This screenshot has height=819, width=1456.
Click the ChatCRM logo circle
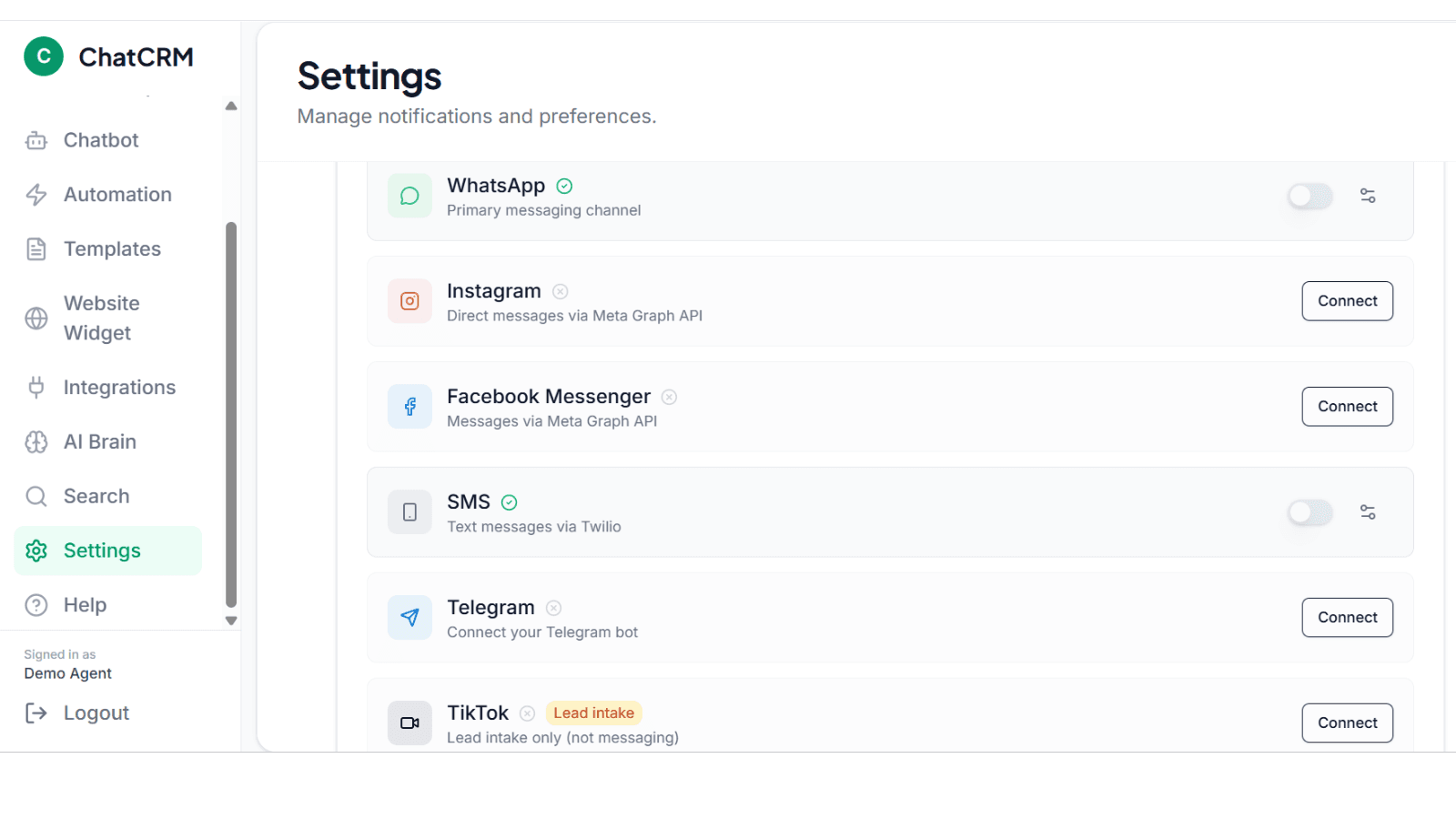click(x=43, y=56)
